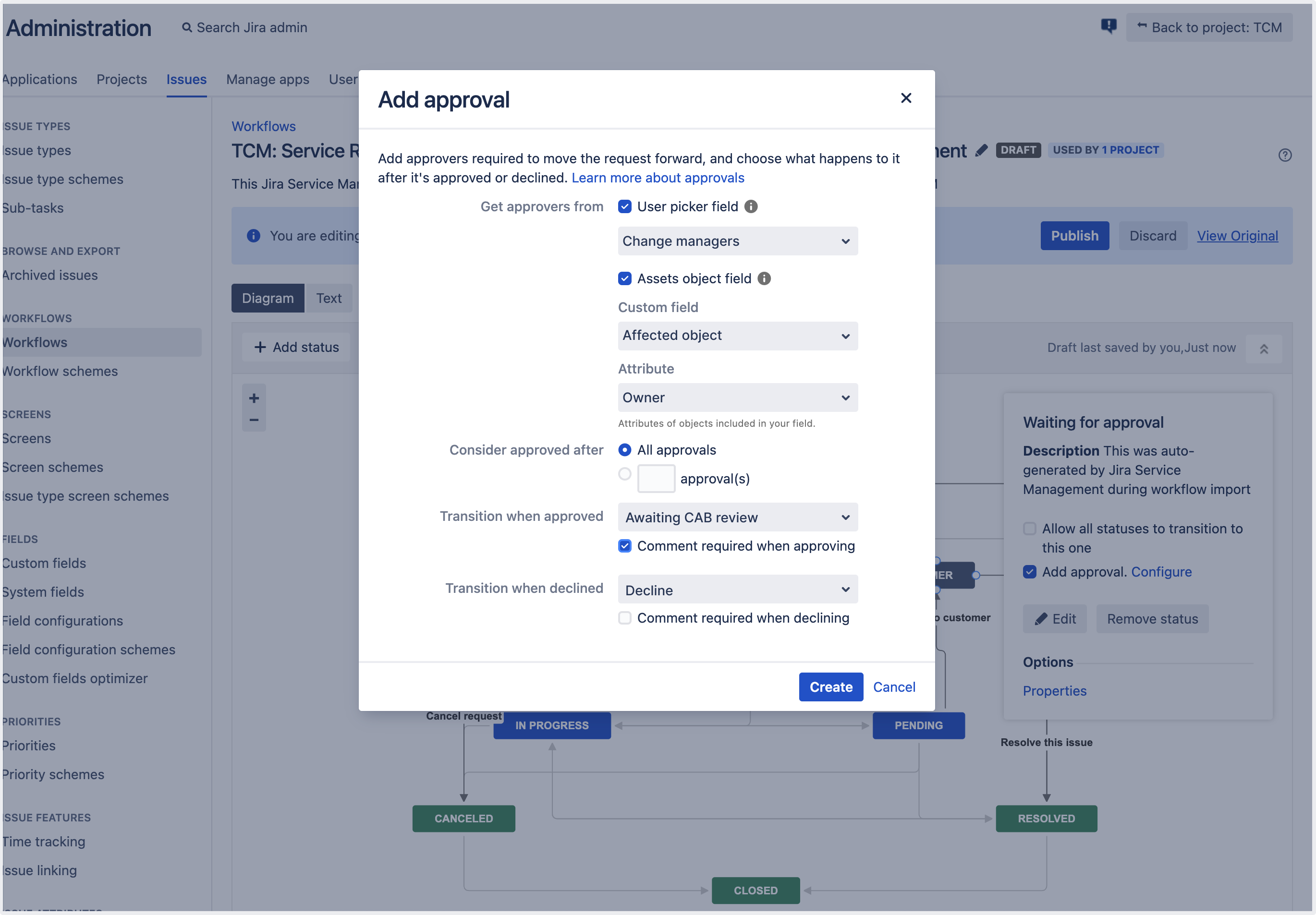Click Configure approval link
The width and height of the screenshot is (1316, 915).
coord(1161,572)
